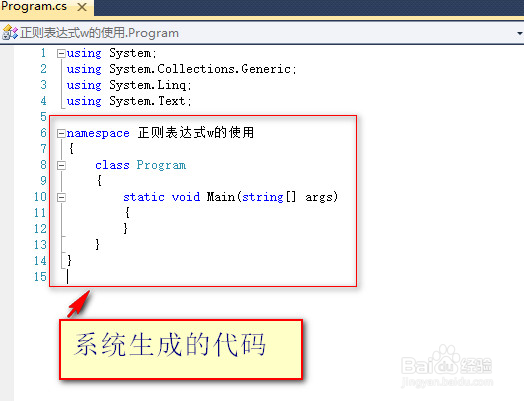Click the 'void' keyword on line 10

pos(186,197)
